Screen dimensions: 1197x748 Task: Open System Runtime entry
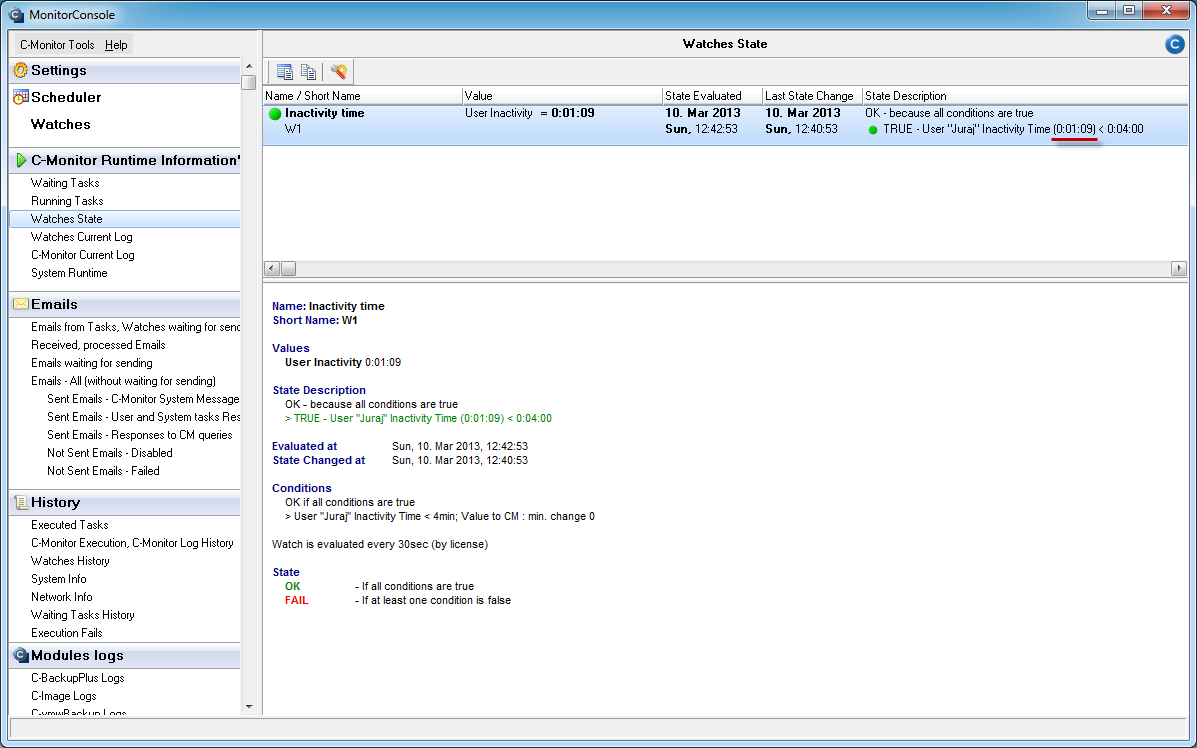tap(69, 272)
